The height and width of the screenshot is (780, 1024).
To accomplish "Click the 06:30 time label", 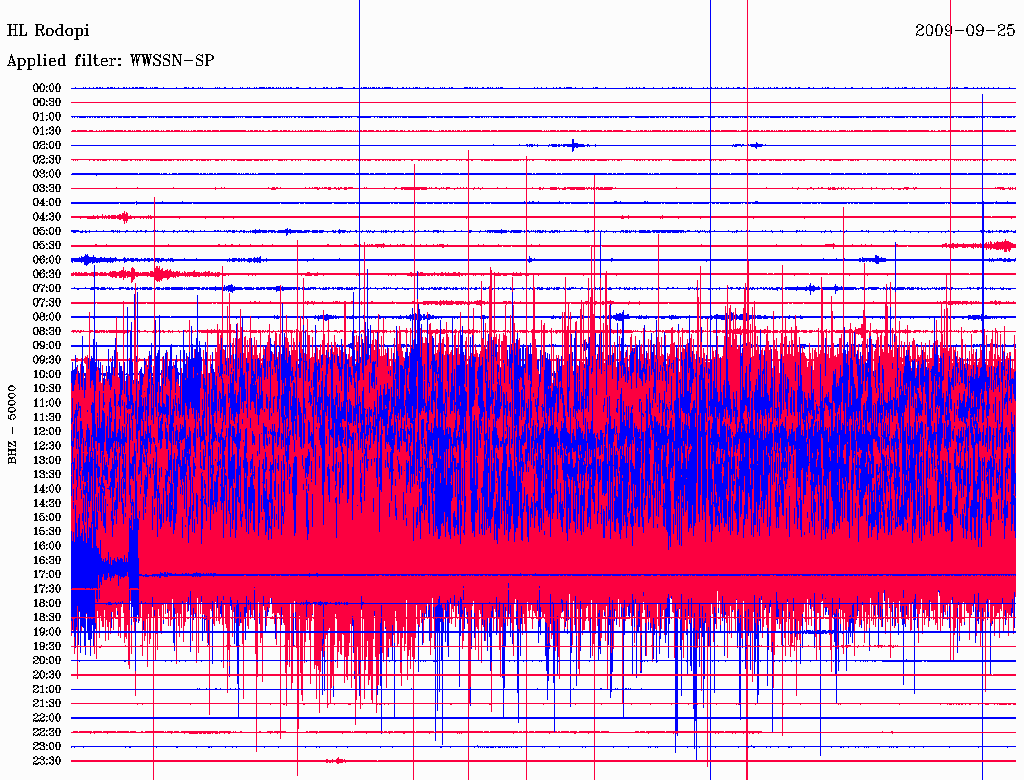I will (x=46, y=274).
